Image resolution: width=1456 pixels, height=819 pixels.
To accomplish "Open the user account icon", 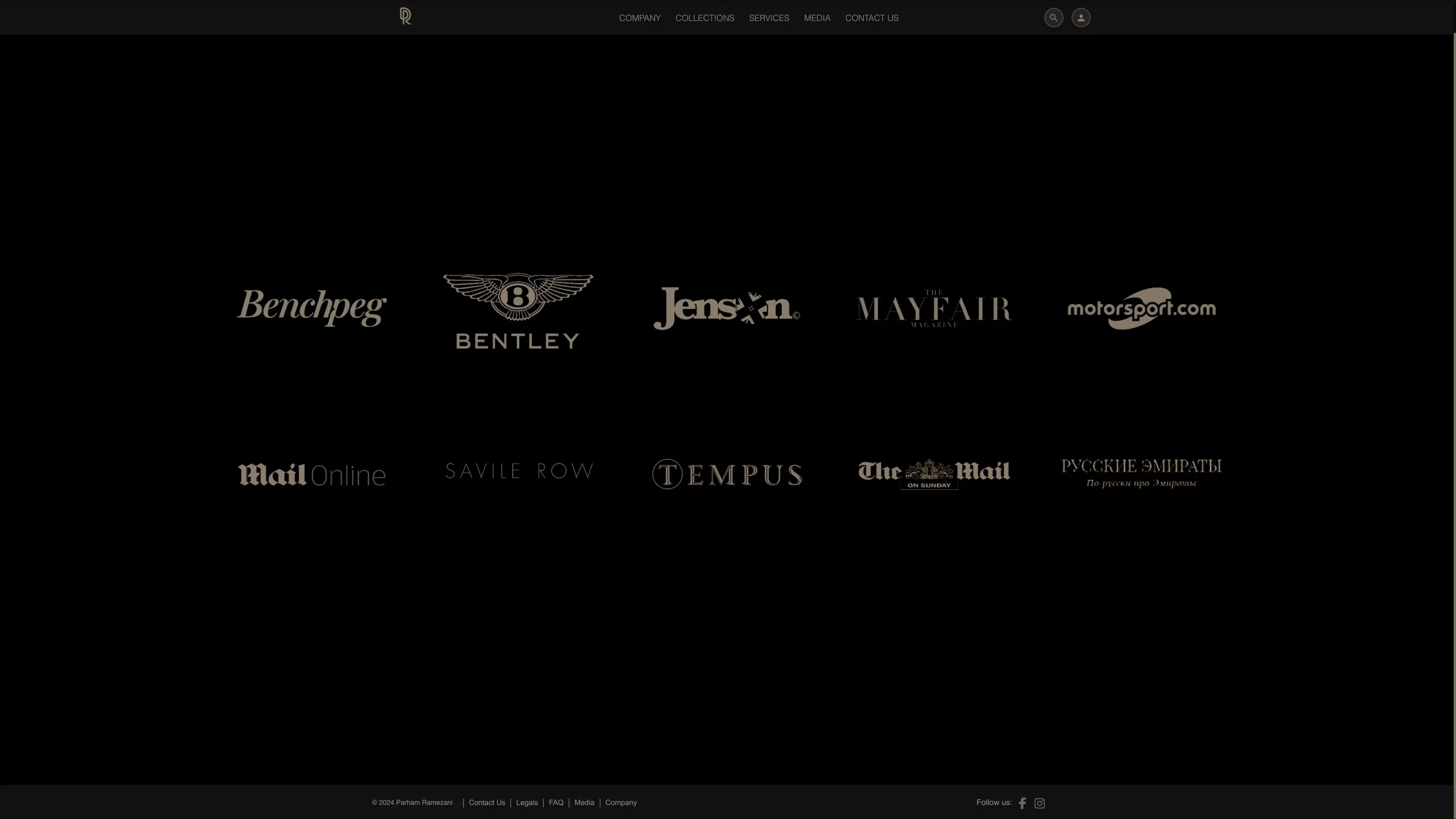I will 1081,18.
